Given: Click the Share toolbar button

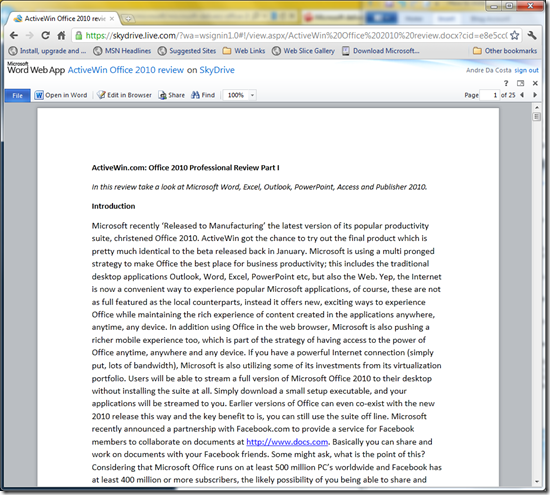Looking at the screenshot, I should (172, 95).
